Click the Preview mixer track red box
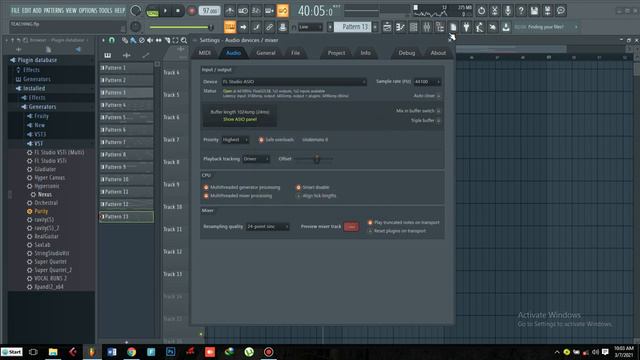 pos(351,227)
